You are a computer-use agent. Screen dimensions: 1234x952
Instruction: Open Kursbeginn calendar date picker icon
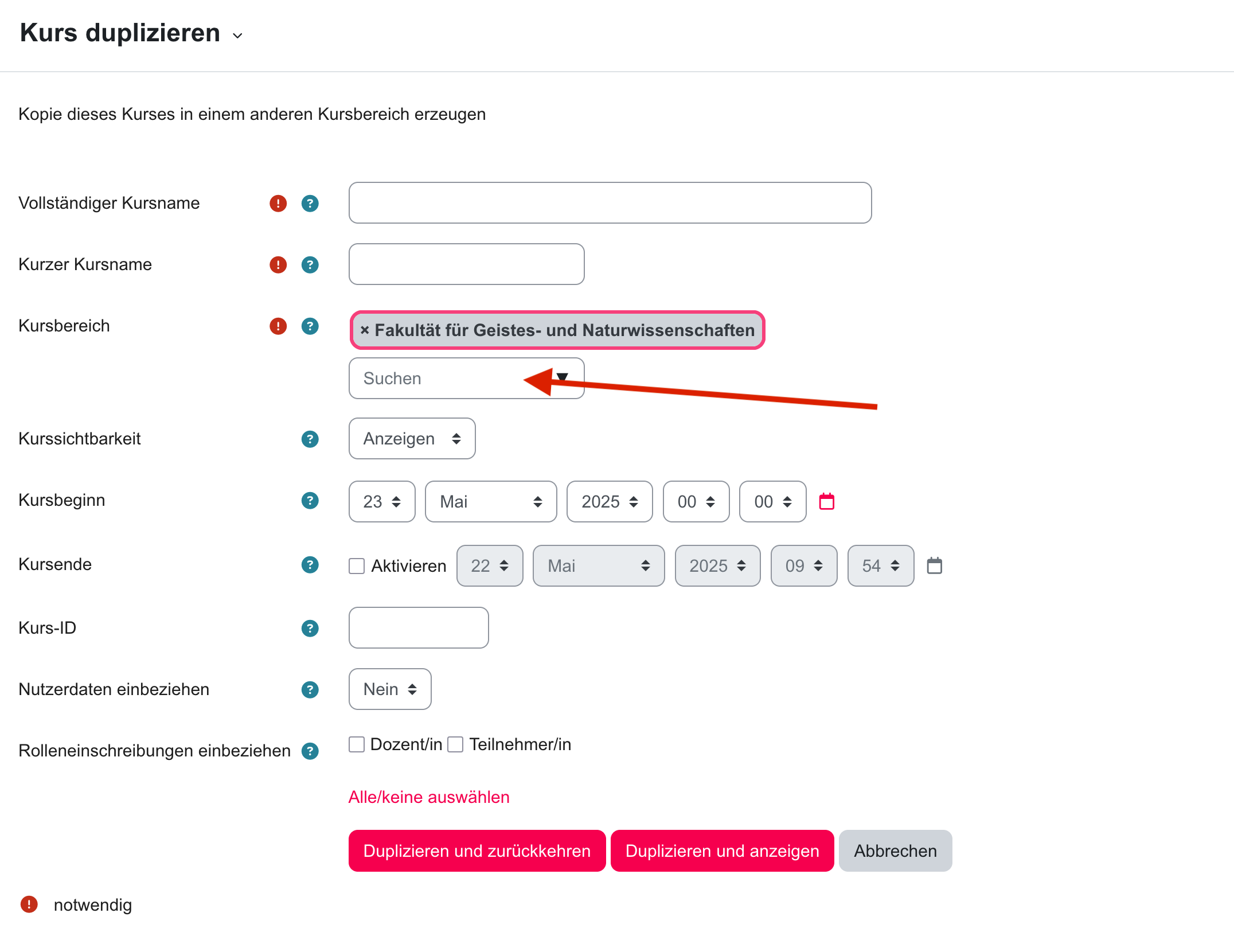coord(826,501)
